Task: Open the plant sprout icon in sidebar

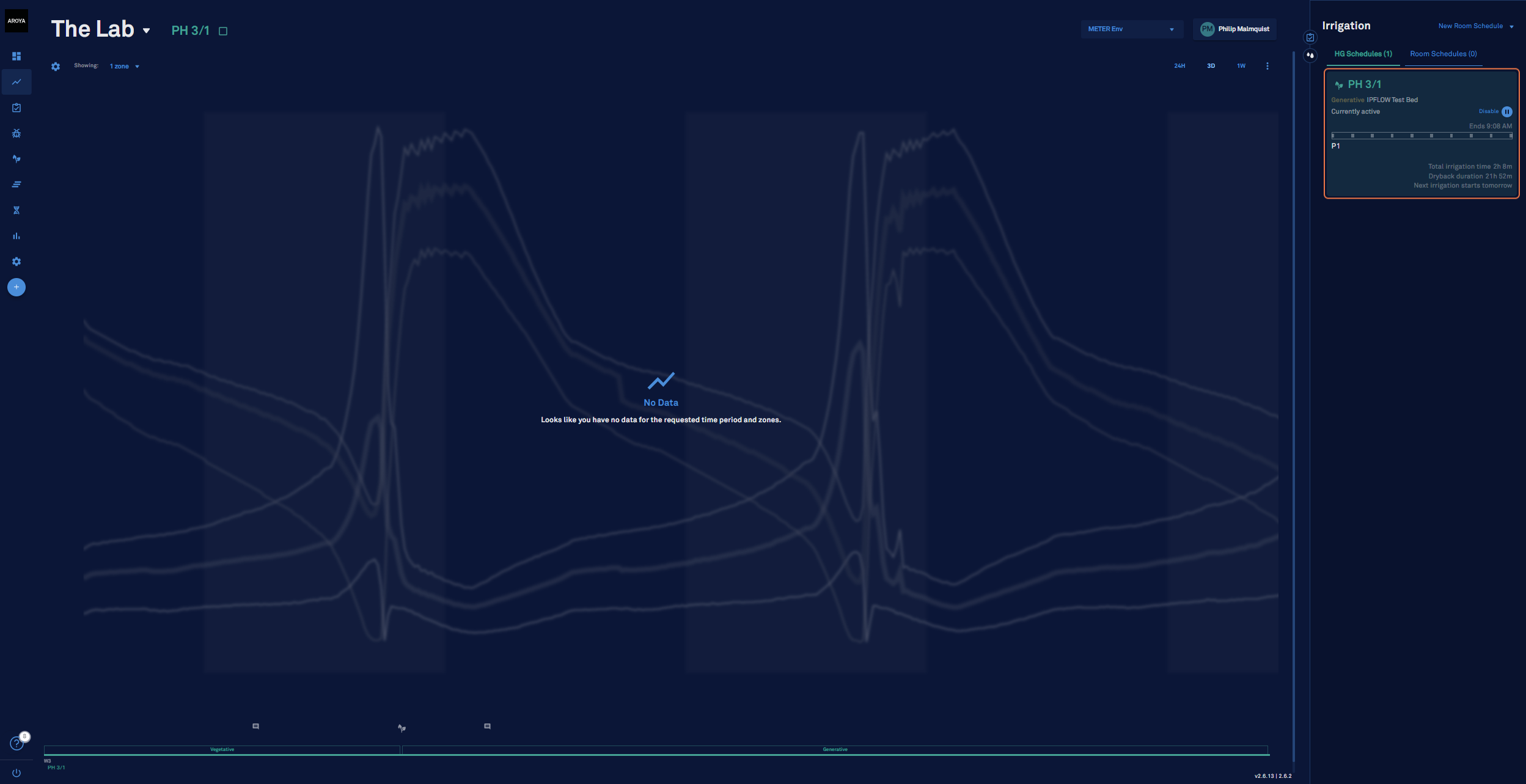Action: tap(17, 159)
